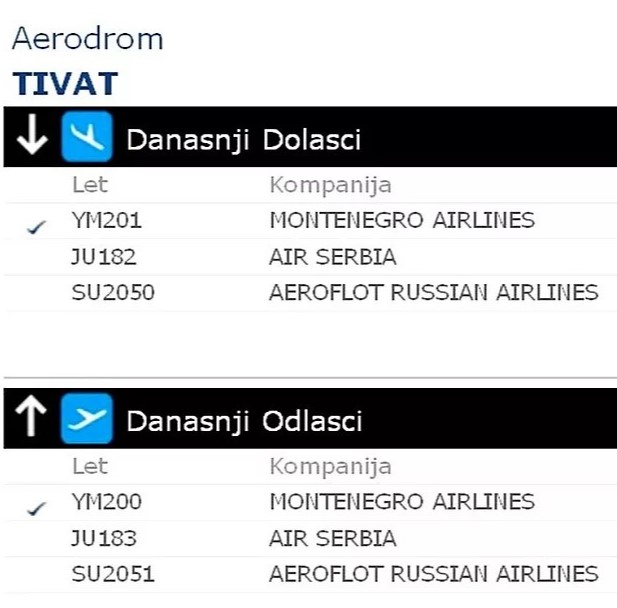Click the down arrow beside Dolasci
The width and height of the screenshot is (617, 608).
pyautogui.click(x=32, y=139)
